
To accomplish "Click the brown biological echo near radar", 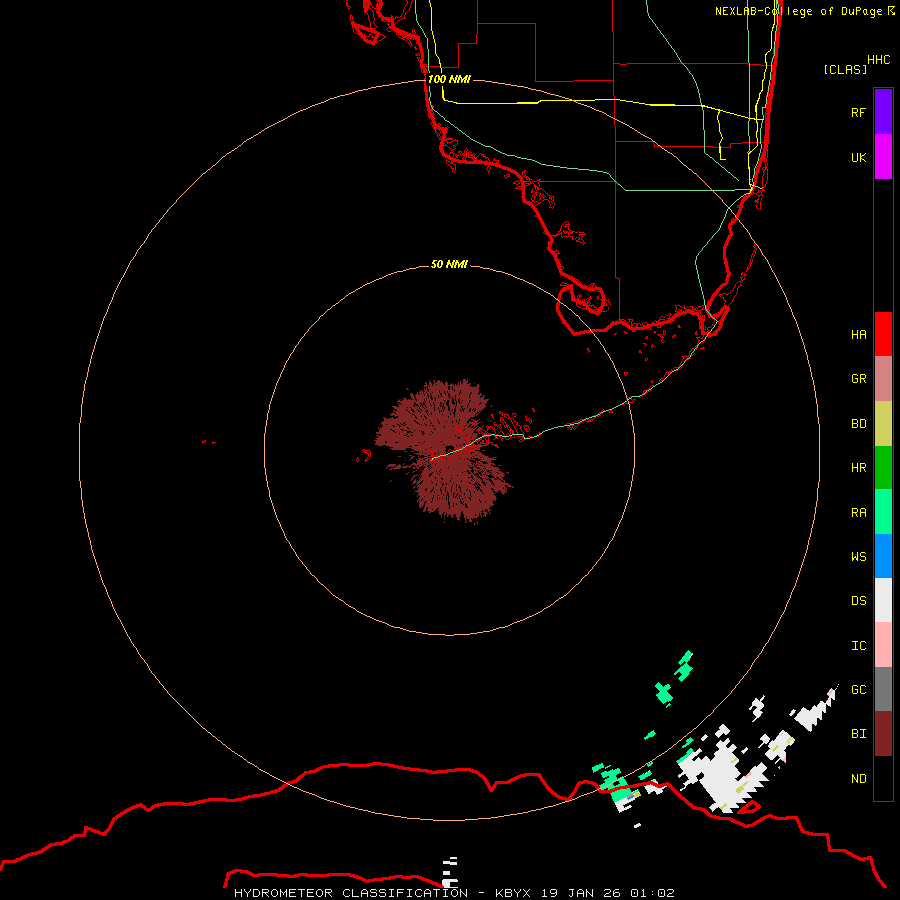I will click(442, 451).
